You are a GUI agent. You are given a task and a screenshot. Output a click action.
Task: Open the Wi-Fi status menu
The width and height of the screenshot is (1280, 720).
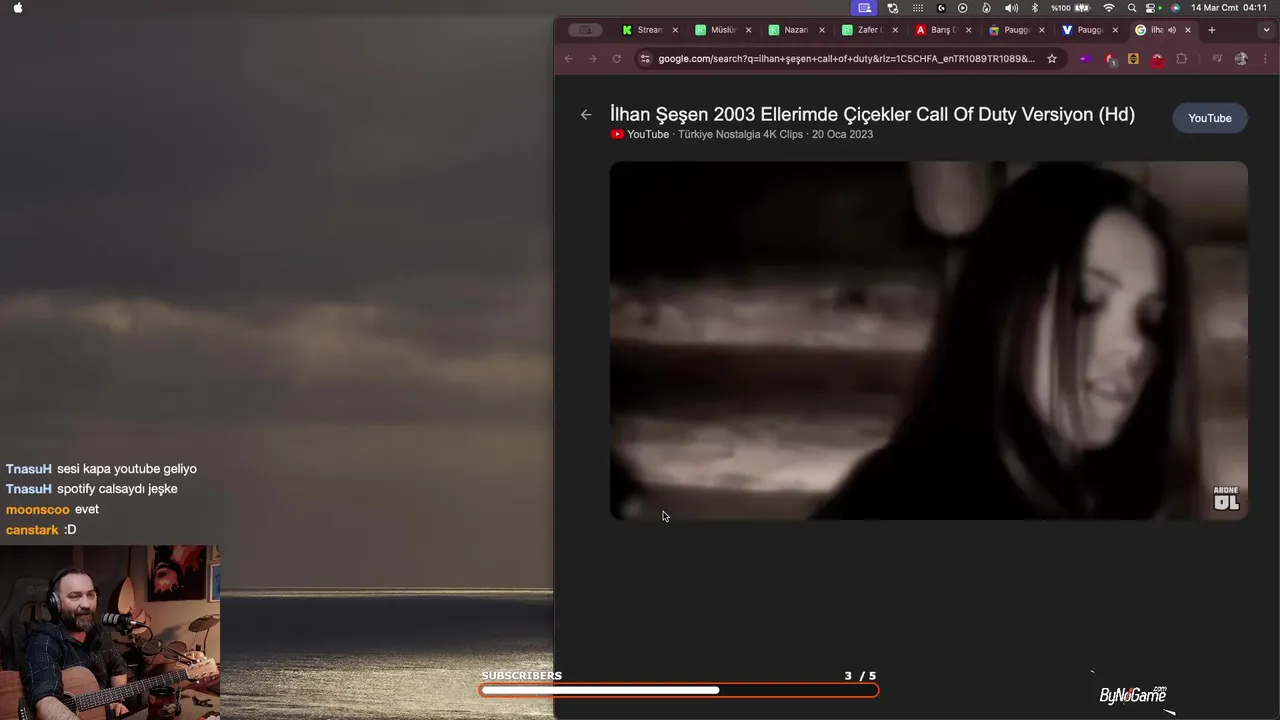(x=1109, y=8)
